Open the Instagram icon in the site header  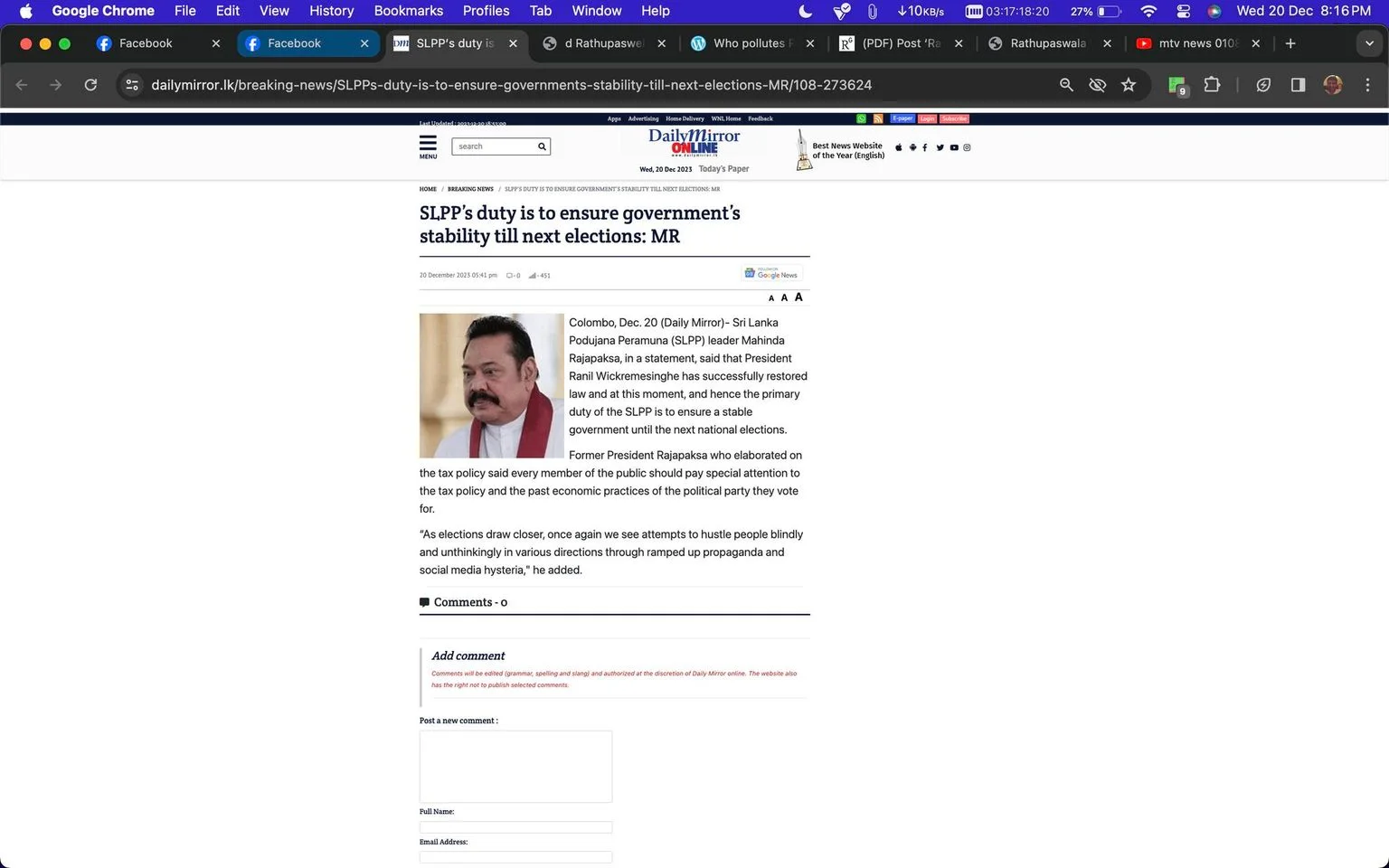coord(967,147)
